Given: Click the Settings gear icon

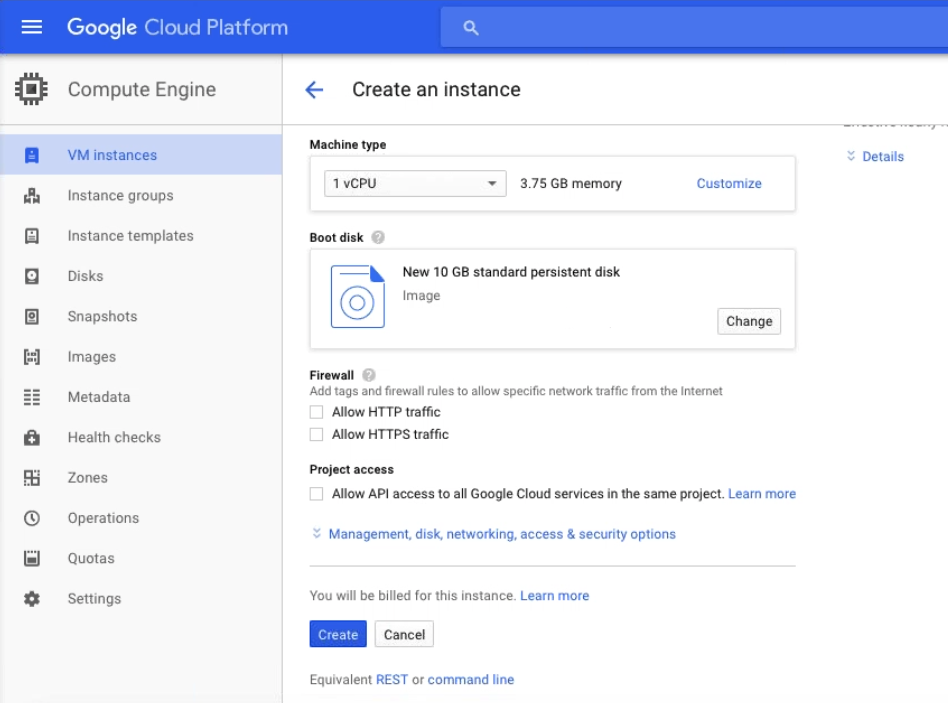Looking at the screenshot, I should point(31,599).
